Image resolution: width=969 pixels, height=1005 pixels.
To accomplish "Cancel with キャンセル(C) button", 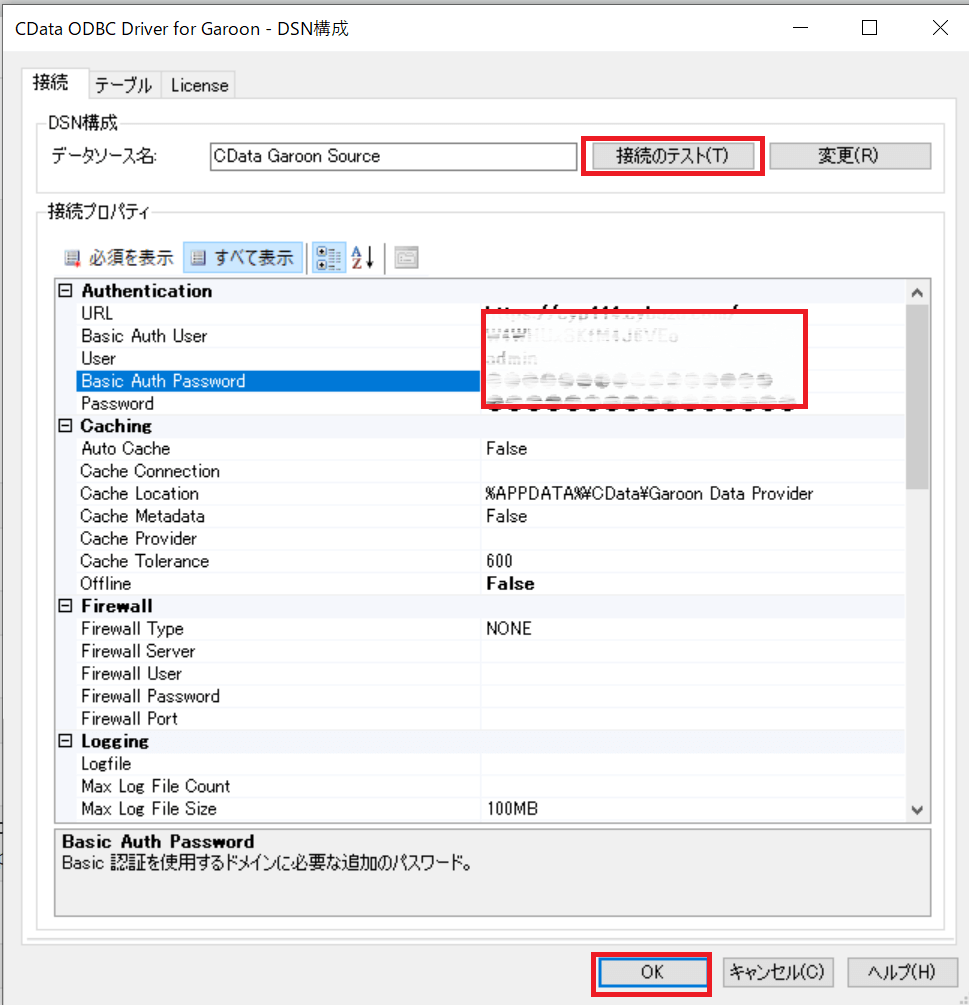I will (x=777, y=972).
